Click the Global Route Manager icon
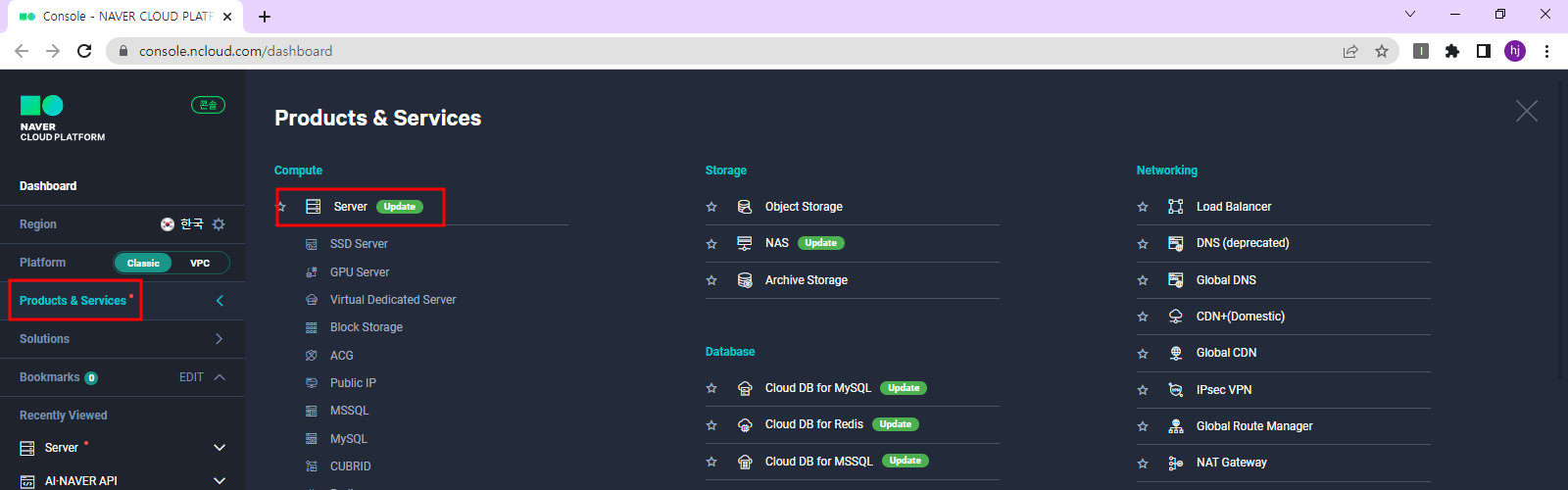Screen dimensions: 1568x490 [x=1176, y=426]
